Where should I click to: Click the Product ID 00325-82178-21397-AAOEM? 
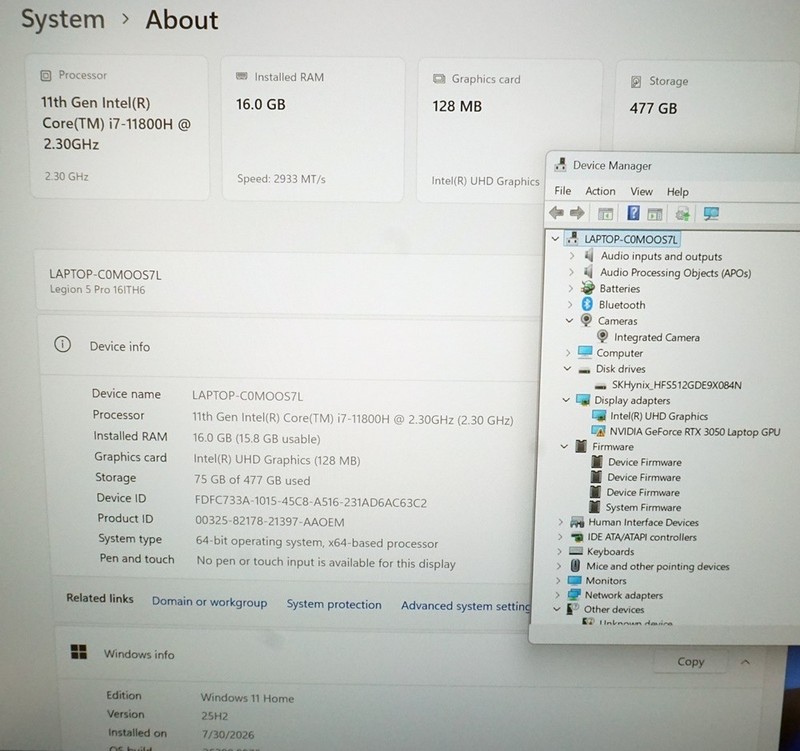pyautogui.click(x=269, y=521)
